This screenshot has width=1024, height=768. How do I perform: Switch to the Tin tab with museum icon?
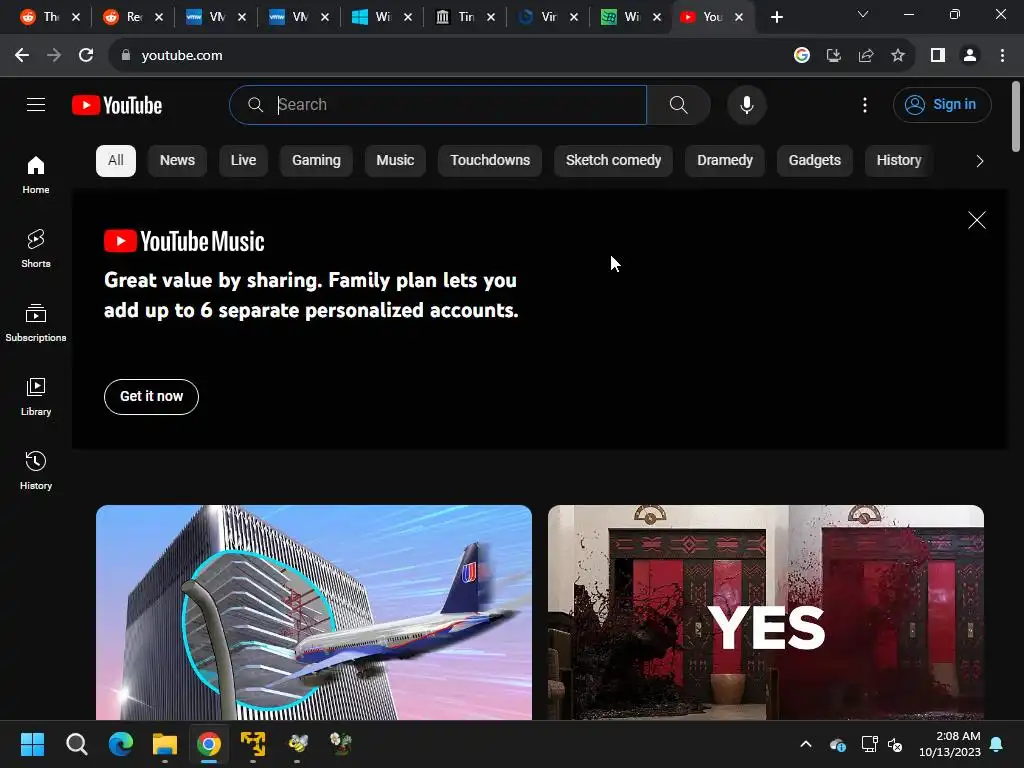click(x=464, y=17)
